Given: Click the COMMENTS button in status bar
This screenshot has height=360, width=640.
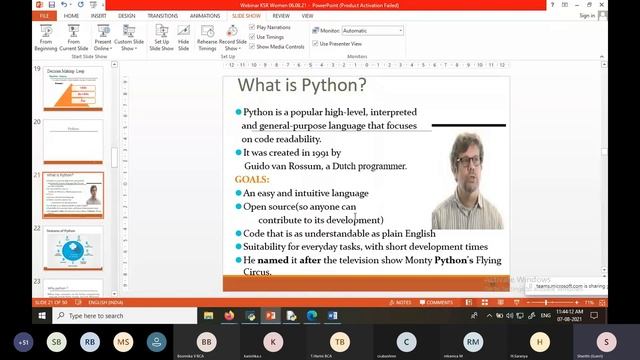Looking at the screenshot, I should 436,302.
